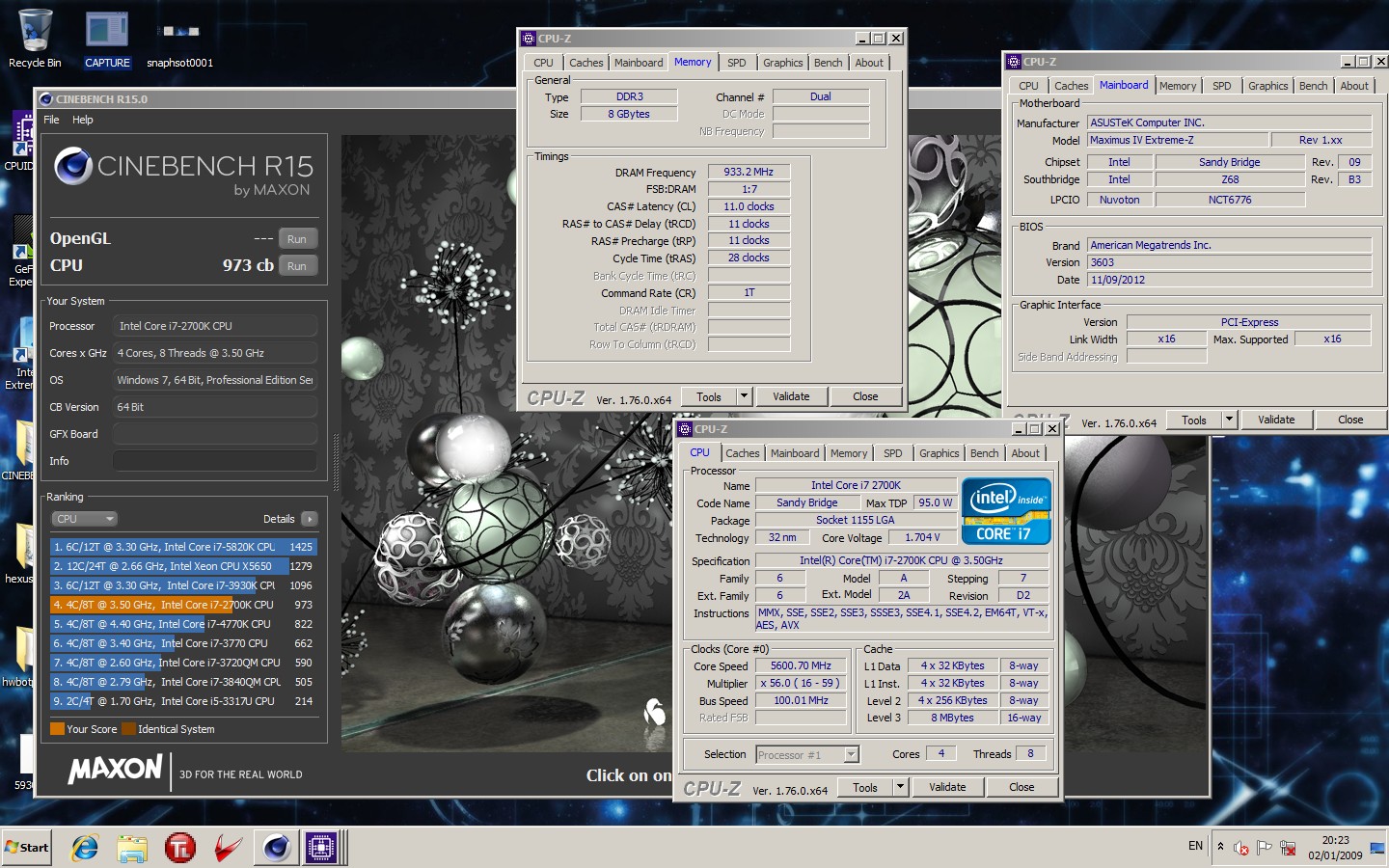Click the GFX Board field in Cinebench

coord(215,434)
